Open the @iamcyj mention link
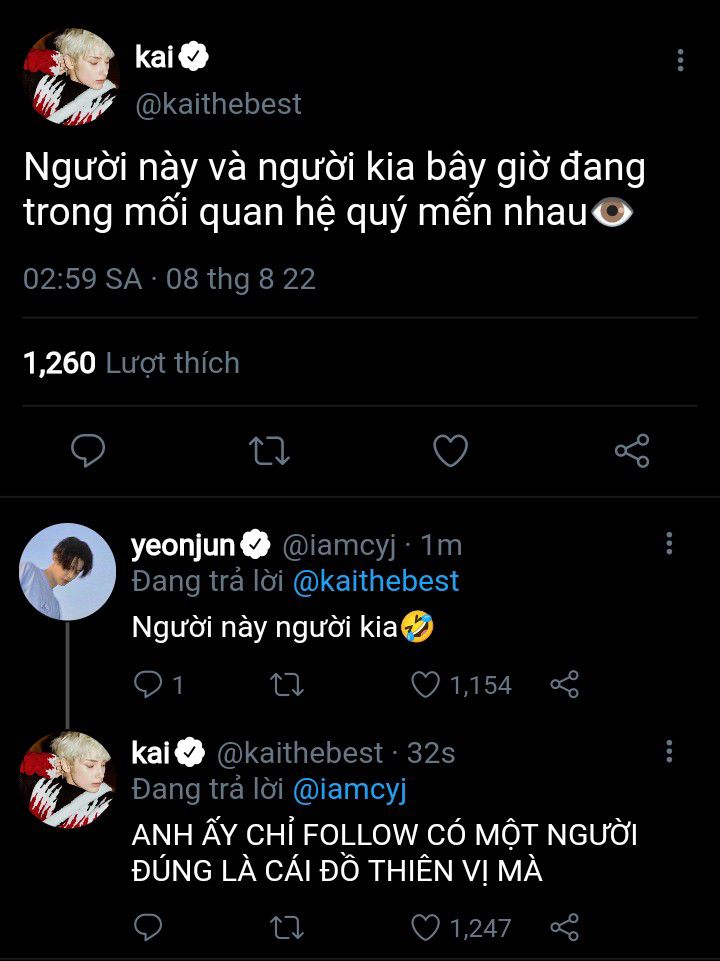 [348, 789]
